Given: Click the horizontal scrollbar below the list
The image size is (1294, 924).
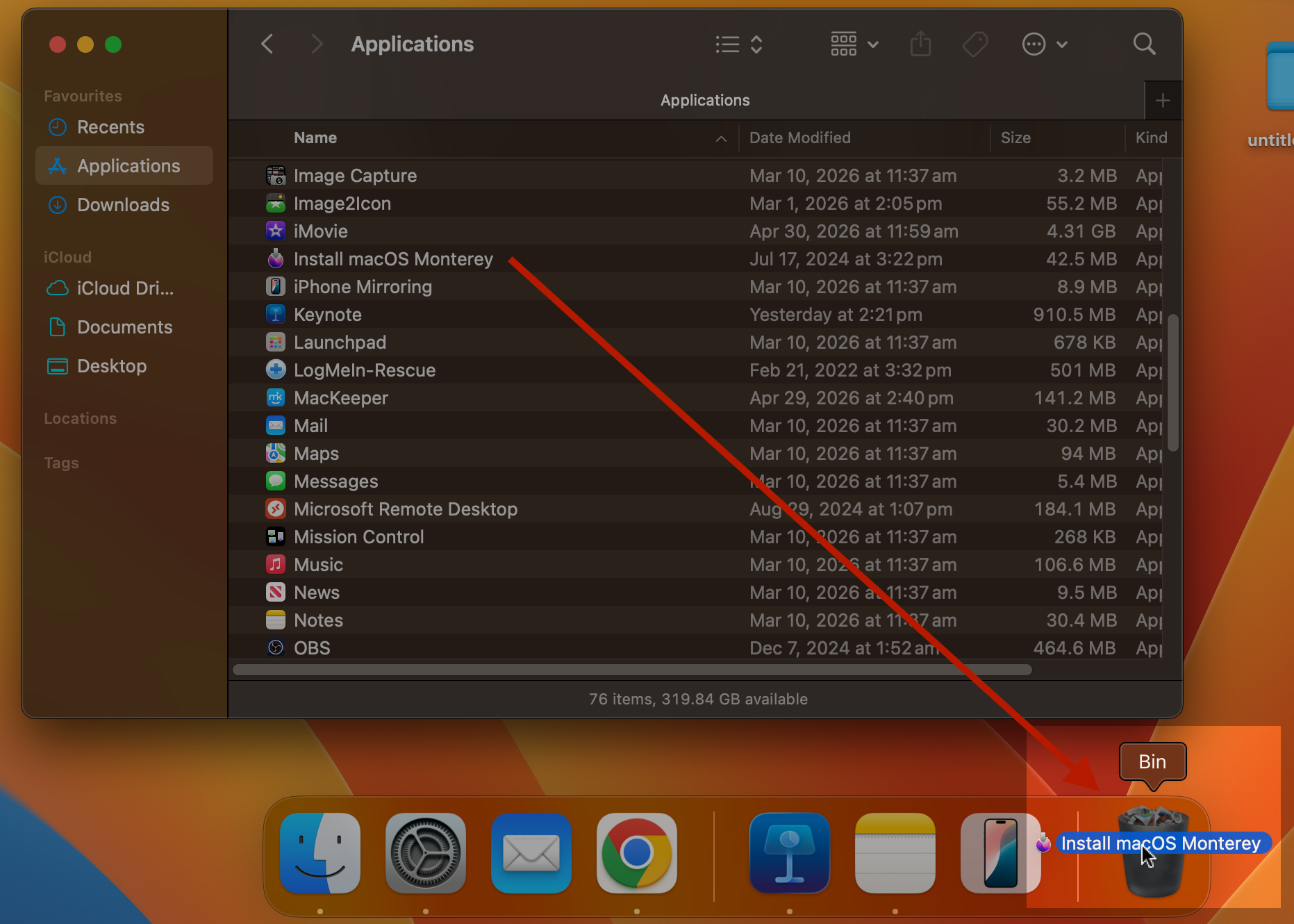Looking at the screenshot, I should [x=632, y=670].
